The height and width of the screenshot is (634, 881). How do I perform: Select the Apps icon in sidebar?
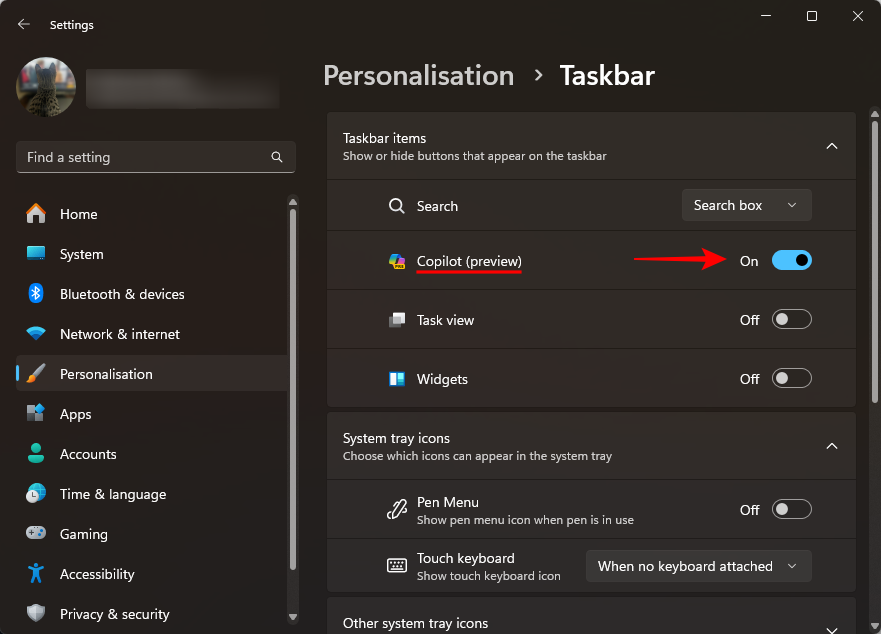36,414
